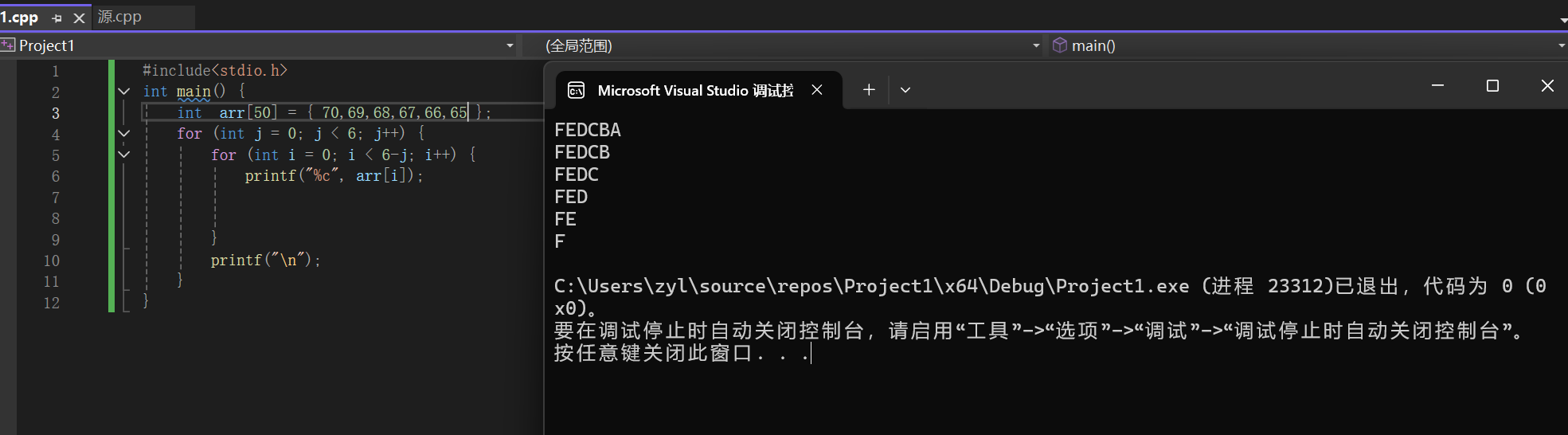Switch to the 源.cpp tab

click(x=120, y=17)
